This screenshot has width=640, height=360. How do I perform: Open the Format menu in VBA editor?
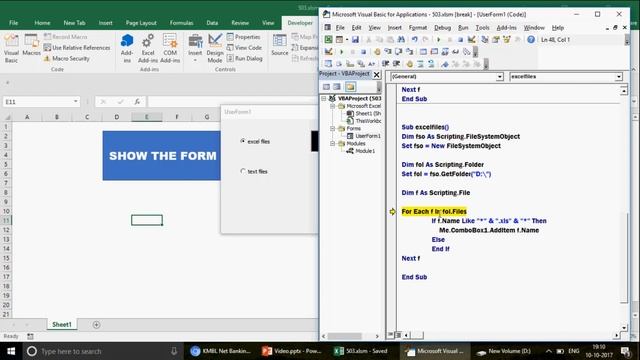[418, 28]
